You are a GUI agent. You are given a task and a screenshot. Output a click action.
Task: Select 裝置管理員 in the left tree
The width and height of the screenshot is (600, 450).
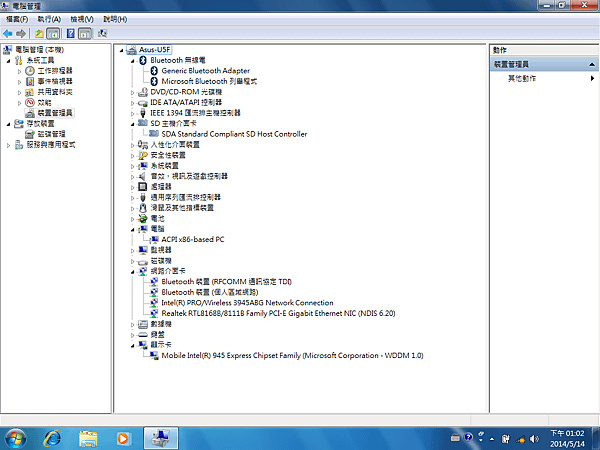pyautogui.click(x=55, y=113)
